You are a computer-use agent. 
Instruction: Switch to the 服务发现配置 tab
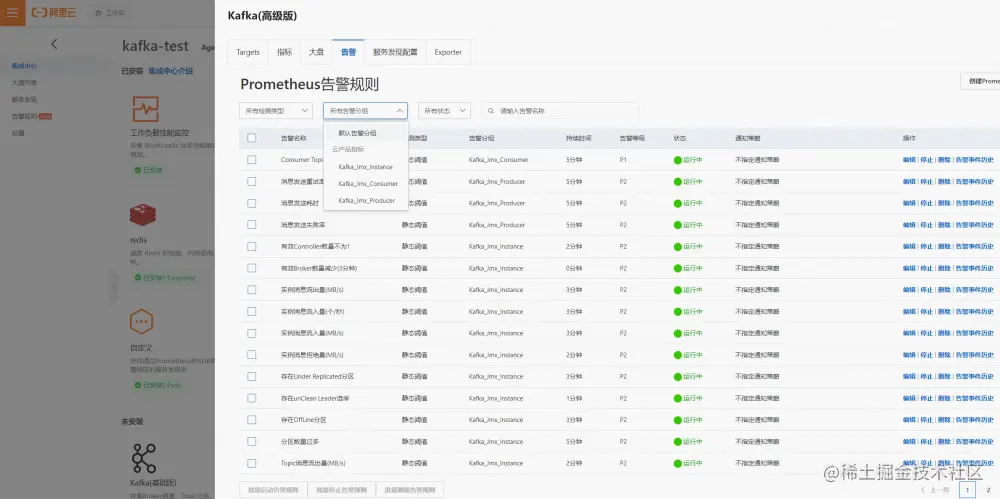pos(395,52)
